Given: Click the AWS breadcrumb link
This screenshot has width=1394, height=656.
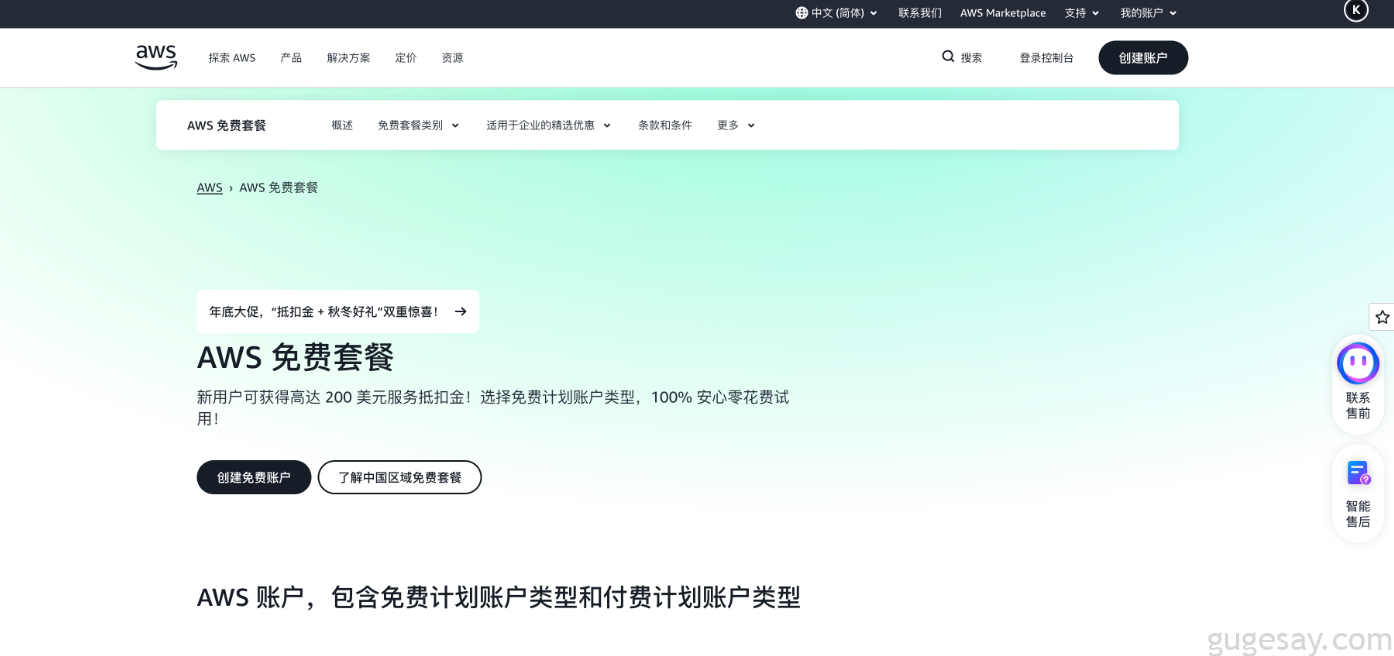Looking at the screenshot, I should pos(210,188).
